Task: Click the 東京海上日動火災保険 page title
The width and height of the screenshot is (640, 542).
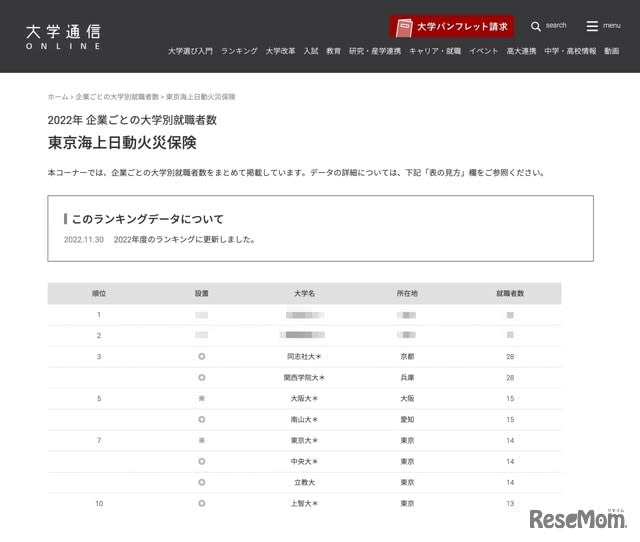Action: pos(122,143)
